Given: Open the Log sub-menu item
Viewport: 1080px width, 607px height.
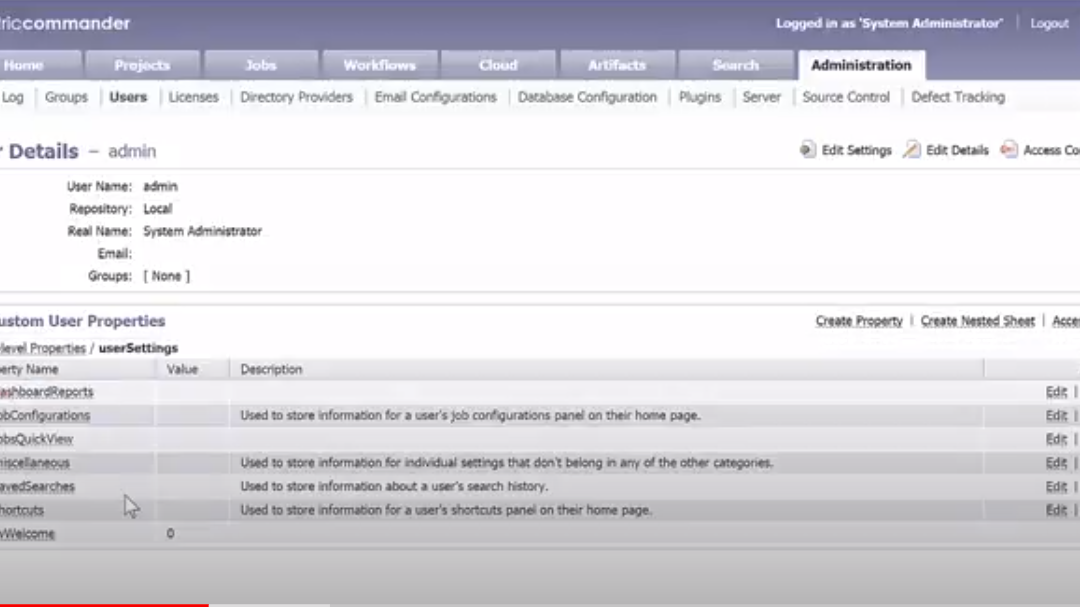Looking at the screenshot, I should pos(12,97).
